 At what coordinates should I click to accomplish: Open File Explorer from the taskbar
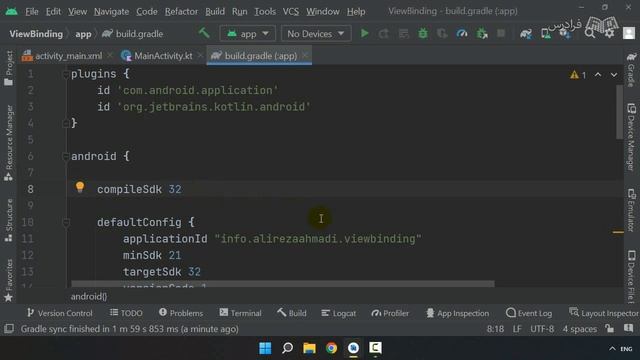coord(309,348)
